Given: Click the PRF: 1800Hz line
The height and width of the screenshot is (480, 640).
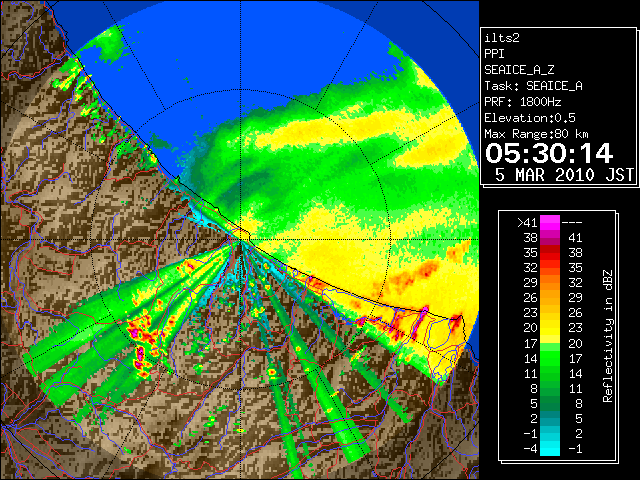Looking at the screenshot, I should pyautogui.click(x=523, y=102).
